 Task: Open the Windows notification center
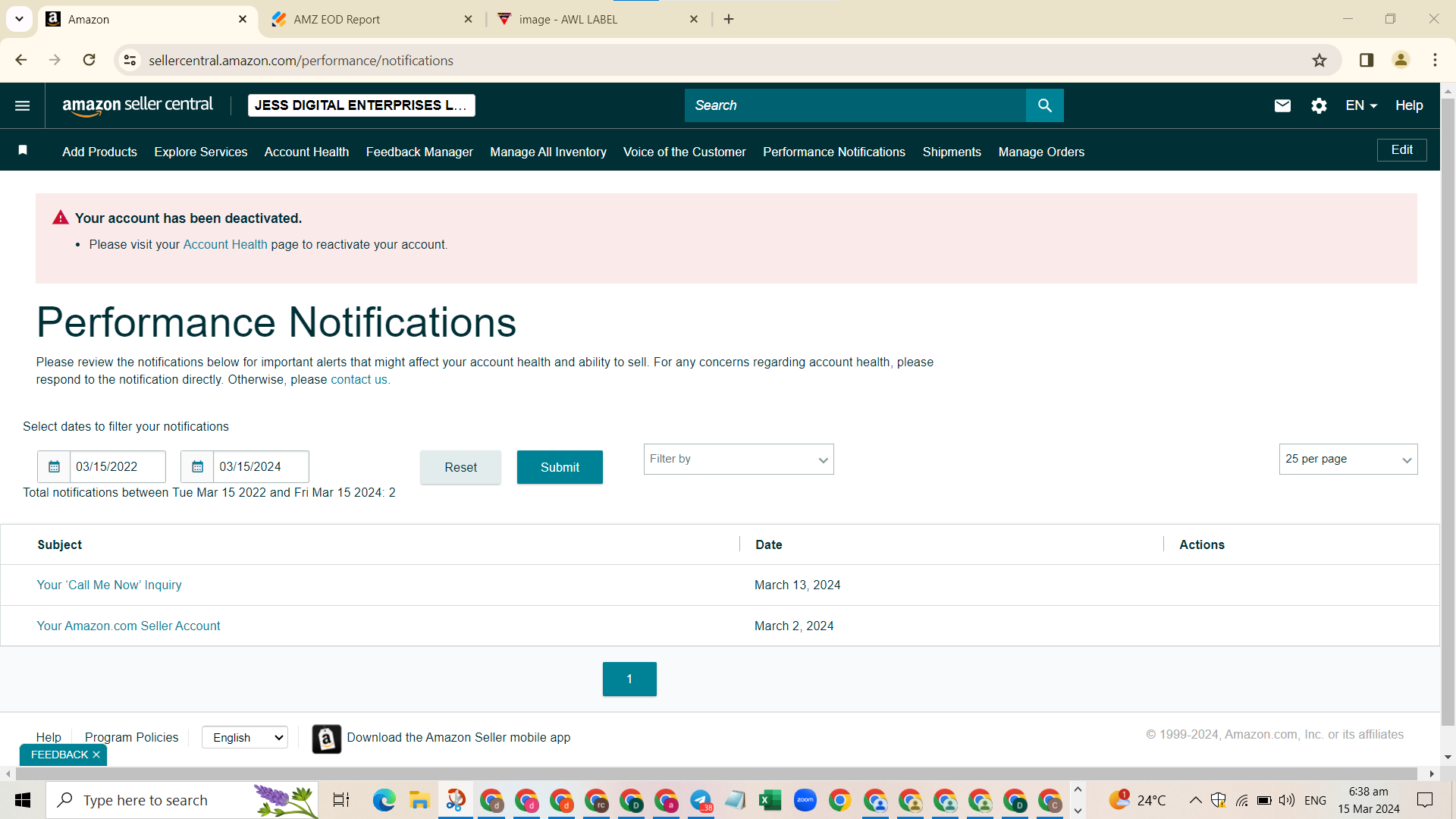click(1425, 800)
